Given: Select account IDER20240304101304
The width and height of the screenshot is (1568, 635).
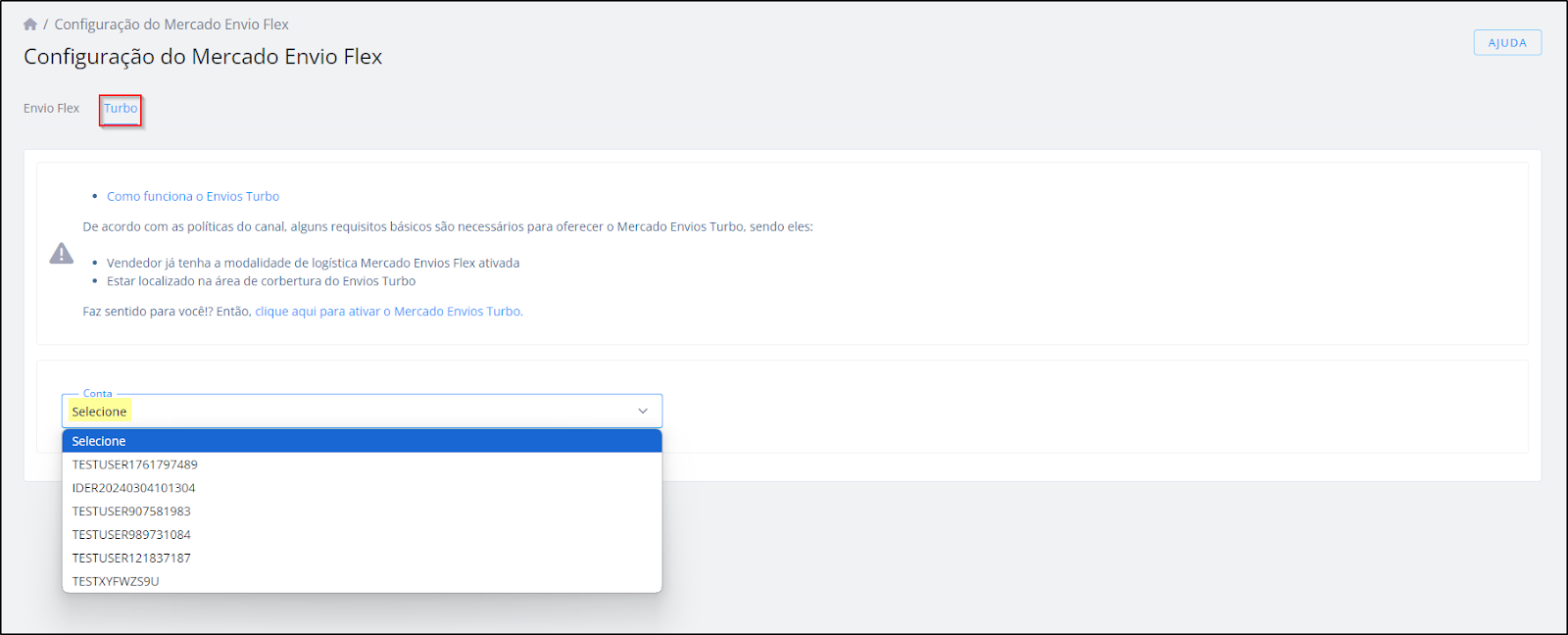Looking at the screenshot, I should [362, 488].
